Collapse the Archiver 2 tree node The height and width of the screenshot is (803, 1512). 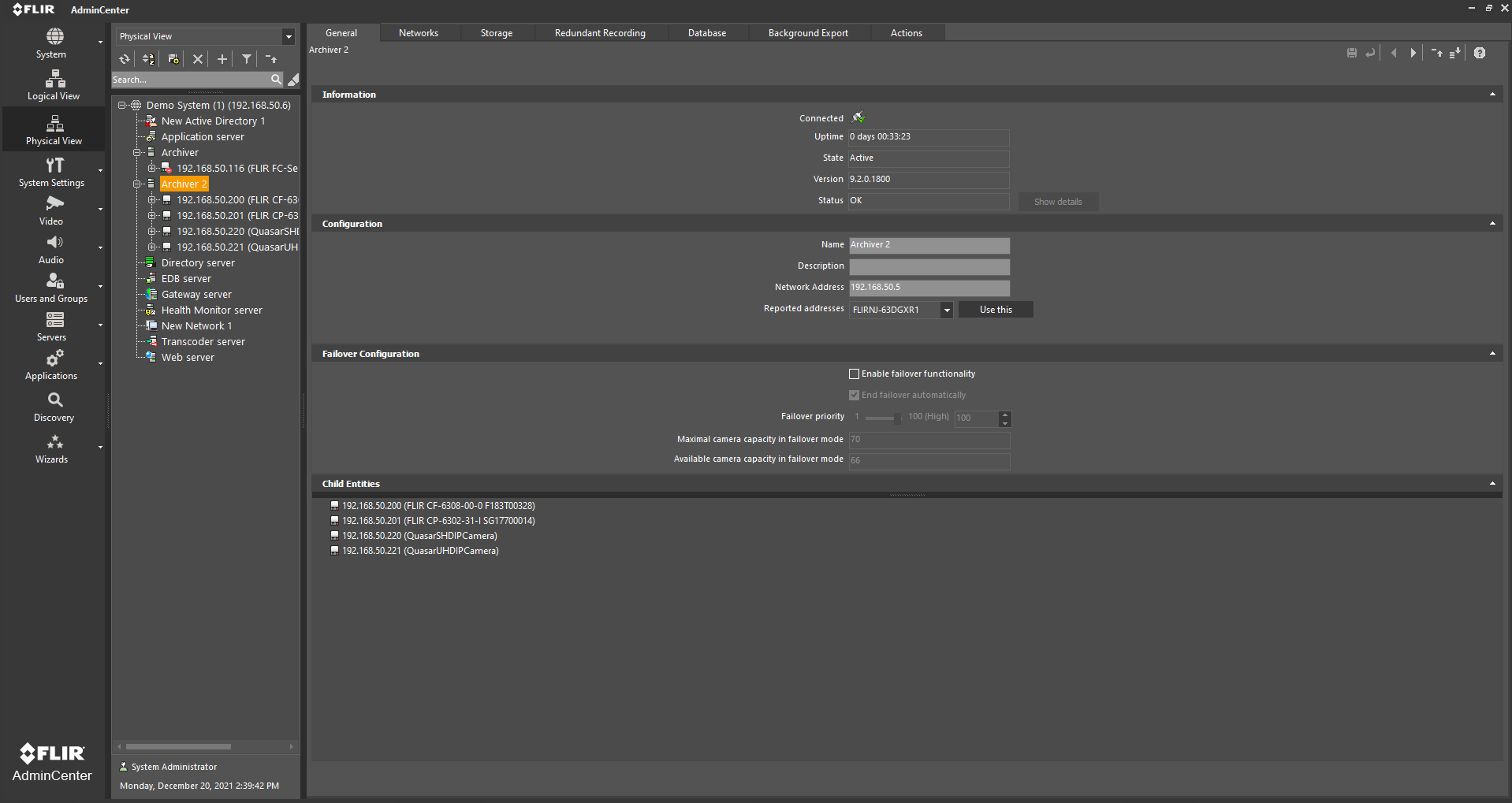tap(137, 183)
